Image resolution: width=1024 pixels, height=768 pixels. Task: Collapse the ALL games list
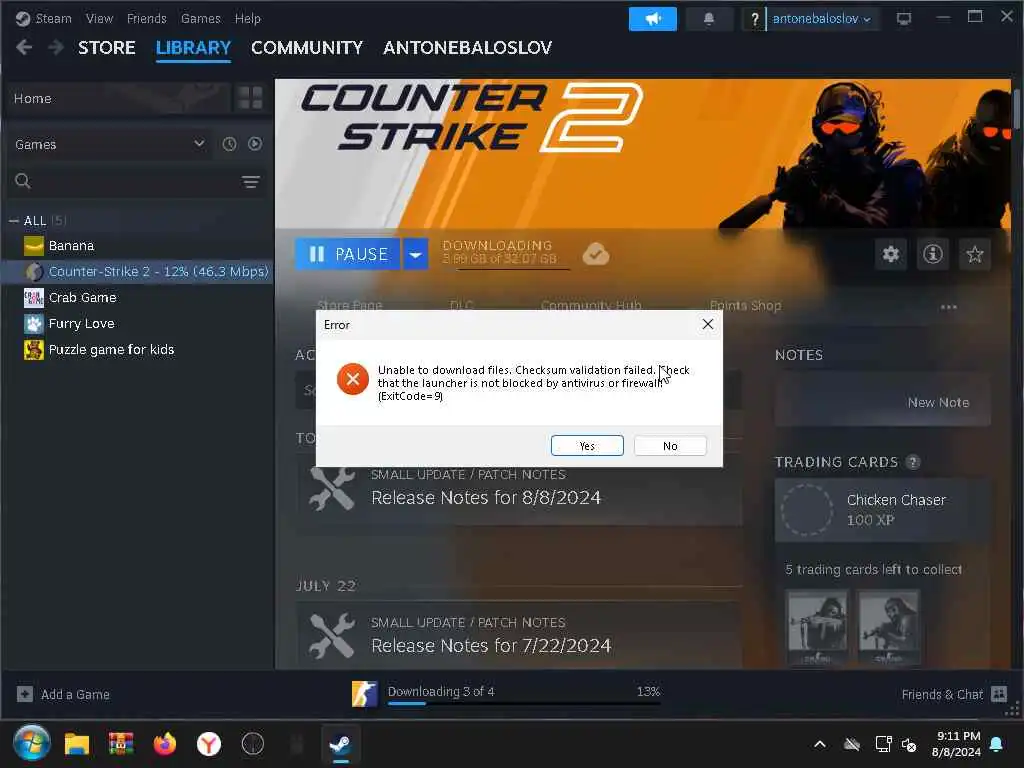[x=14, y=221]
